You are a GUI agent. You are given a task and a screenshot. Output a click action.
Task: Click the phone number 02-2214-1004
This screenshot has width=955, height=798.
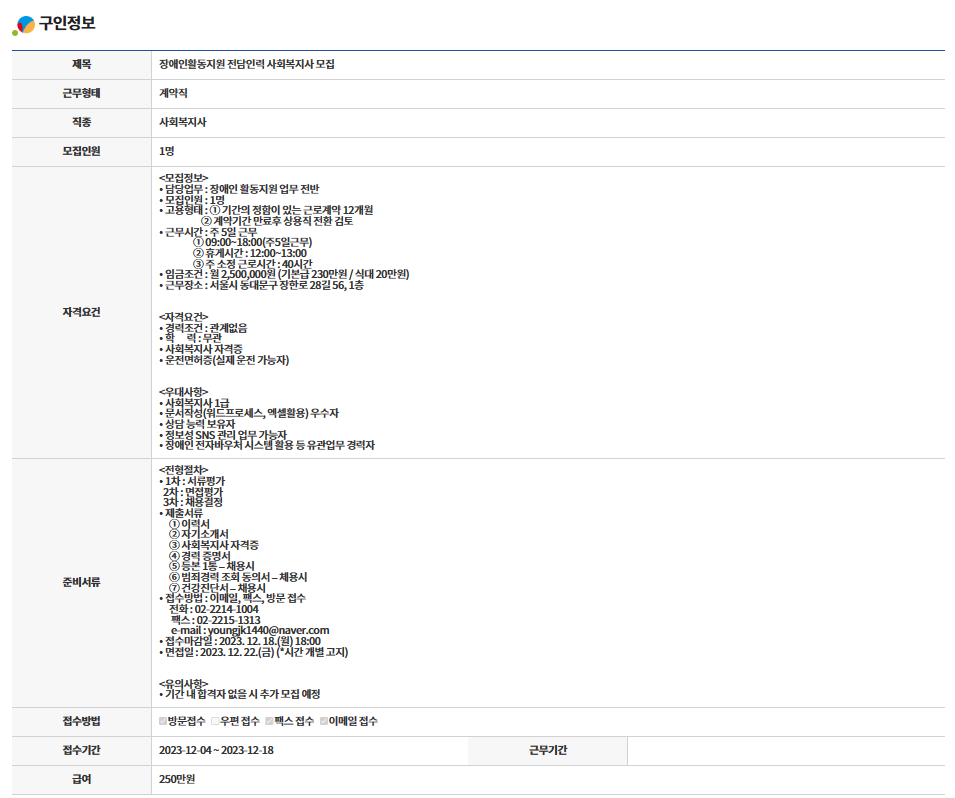point(213,608)
